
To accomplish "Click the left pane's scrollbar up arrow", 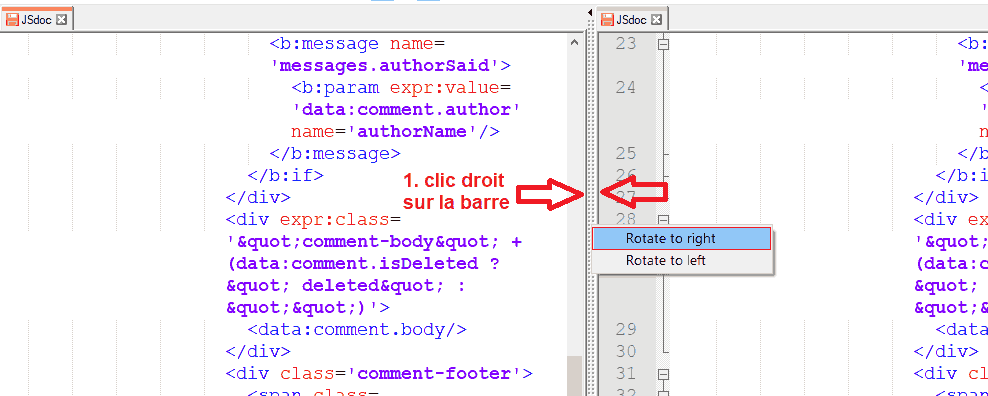I will 574,43.
